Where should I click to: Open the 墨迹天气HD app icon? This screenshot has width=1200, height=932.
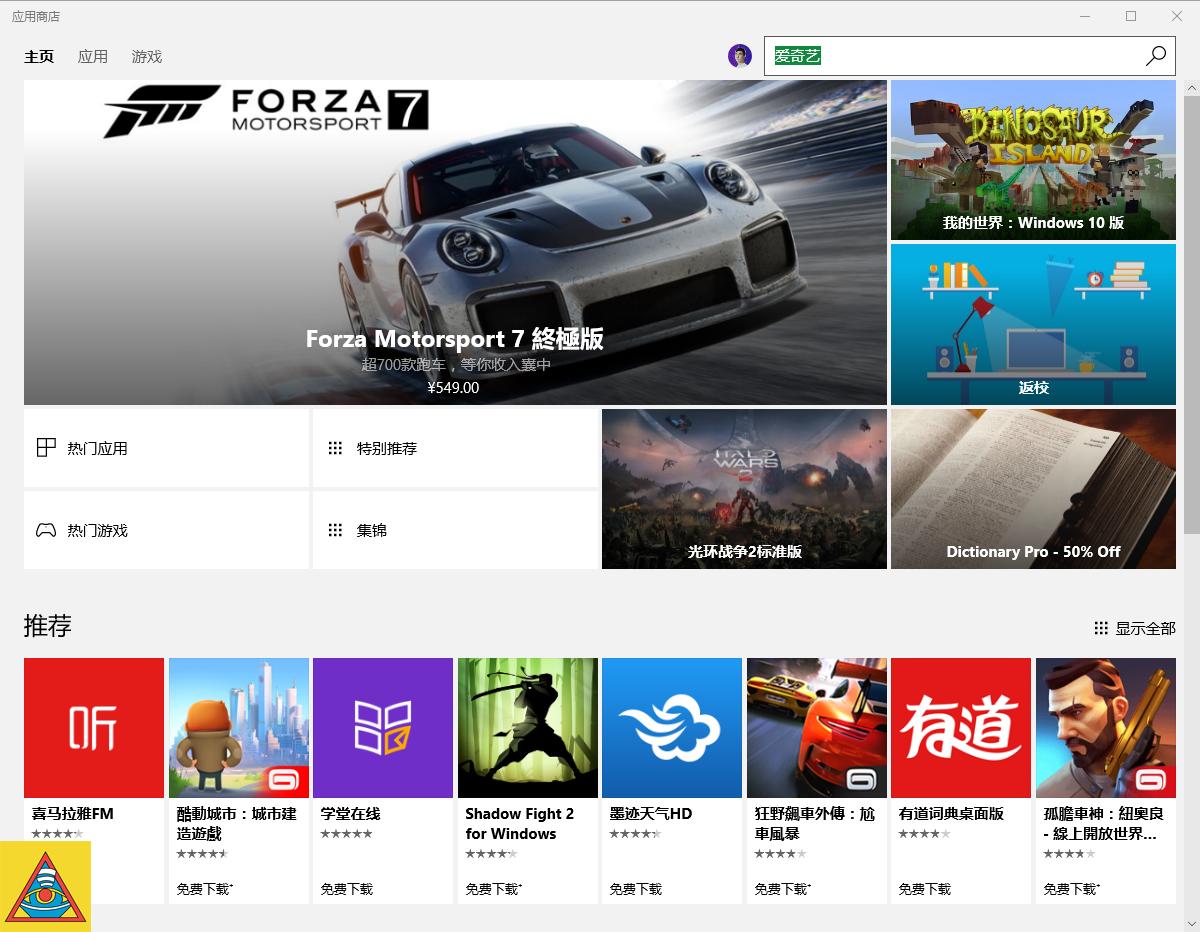[672, 728]
